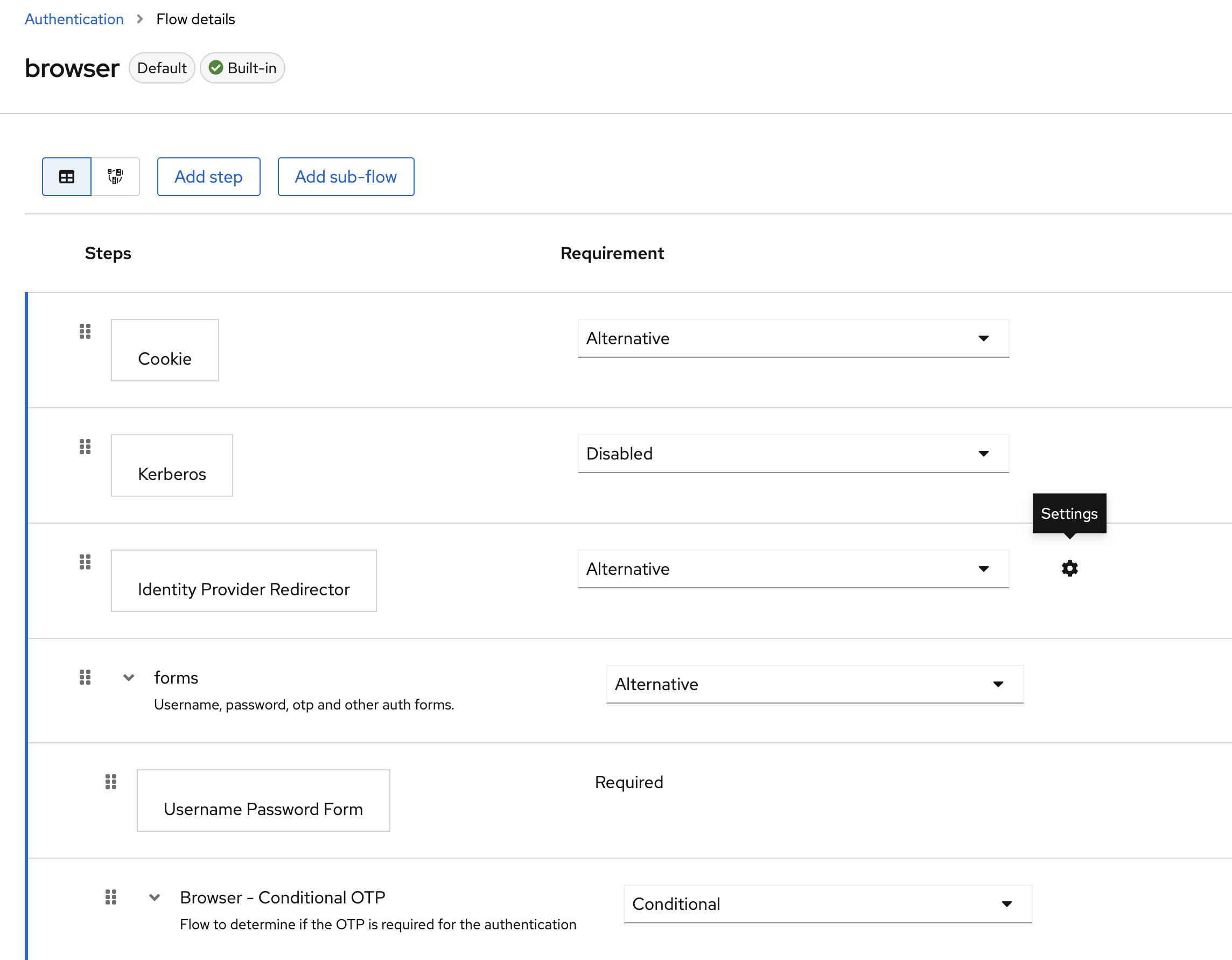
Task: Open Cookie requirement dropdown
Action: pos(793,338)
